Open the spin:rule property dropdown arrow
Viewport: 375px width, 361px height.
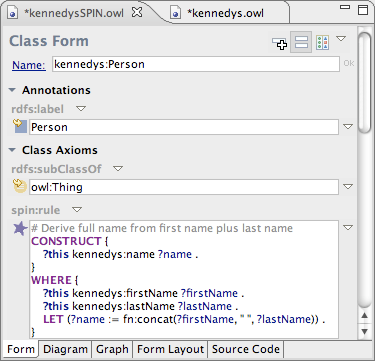tap(77, 210)
